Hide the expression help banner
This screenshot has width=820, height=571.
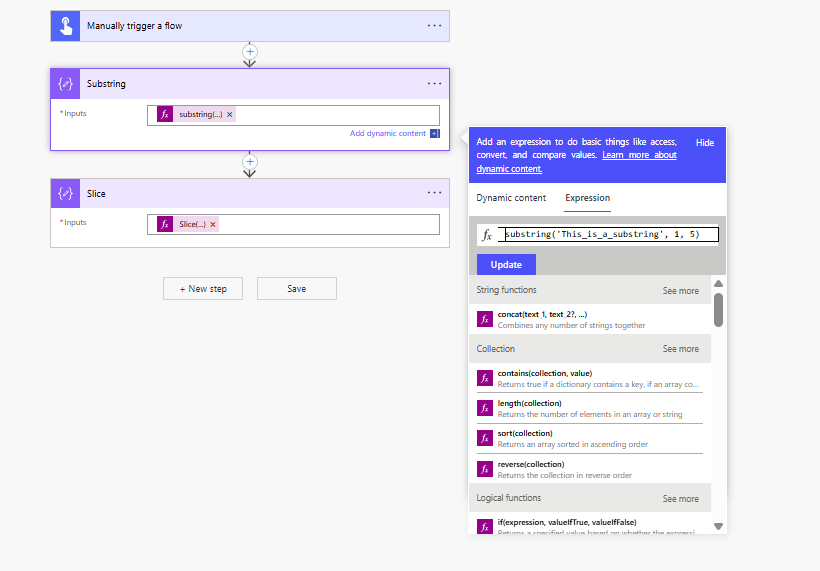704,143
